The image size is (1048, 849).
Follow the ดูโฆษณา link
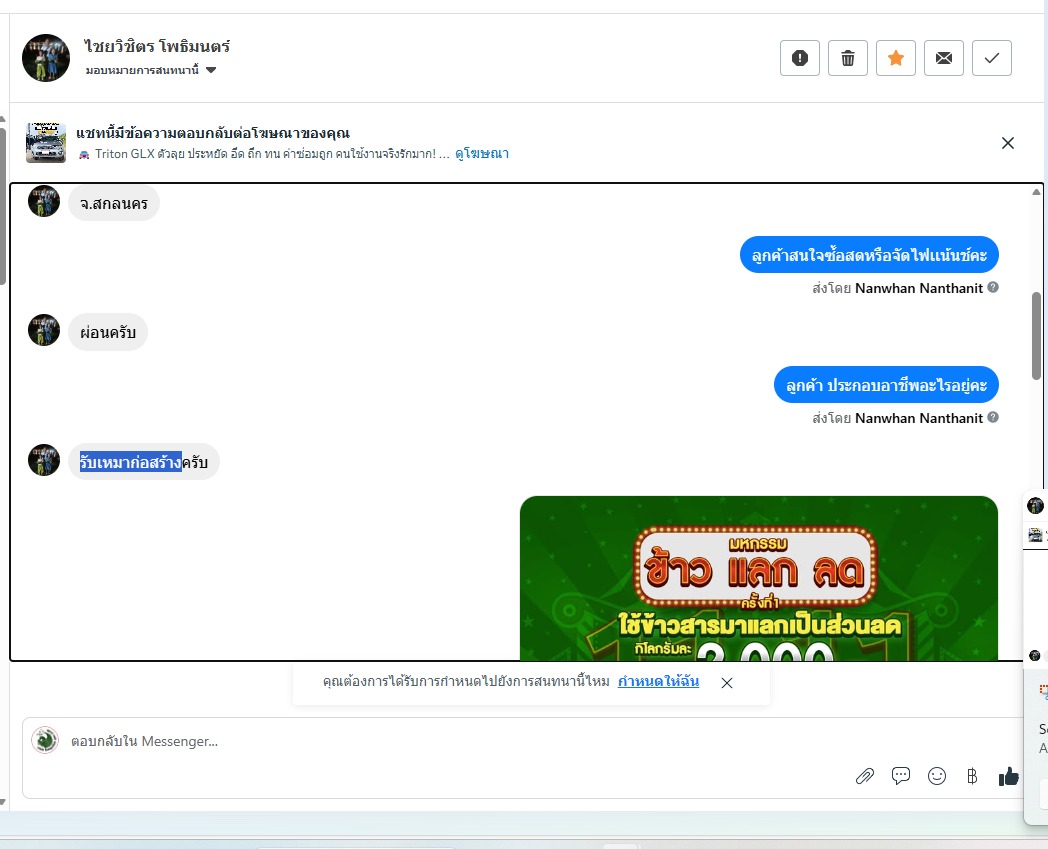tap(482, 154)
